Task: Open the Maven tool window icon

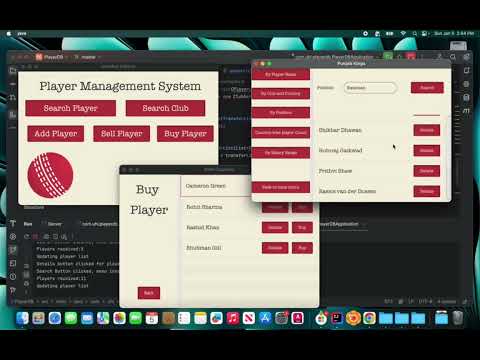Action: coord(466,110)
